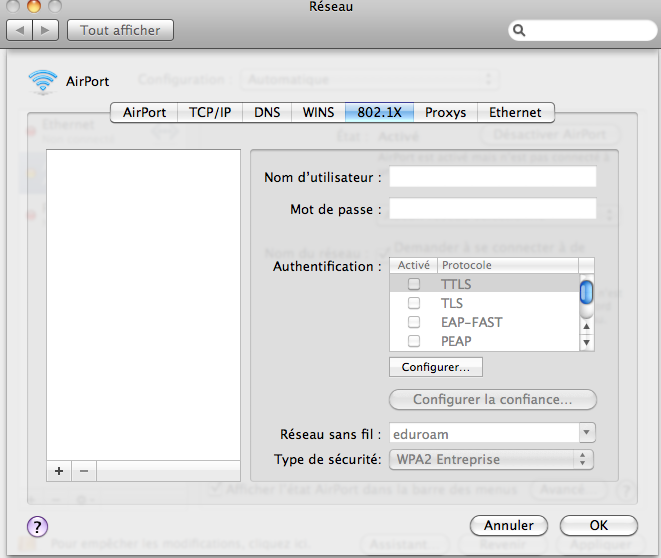
Task: Click Configurer la confiance... button
Action: (x=493, y=400)
